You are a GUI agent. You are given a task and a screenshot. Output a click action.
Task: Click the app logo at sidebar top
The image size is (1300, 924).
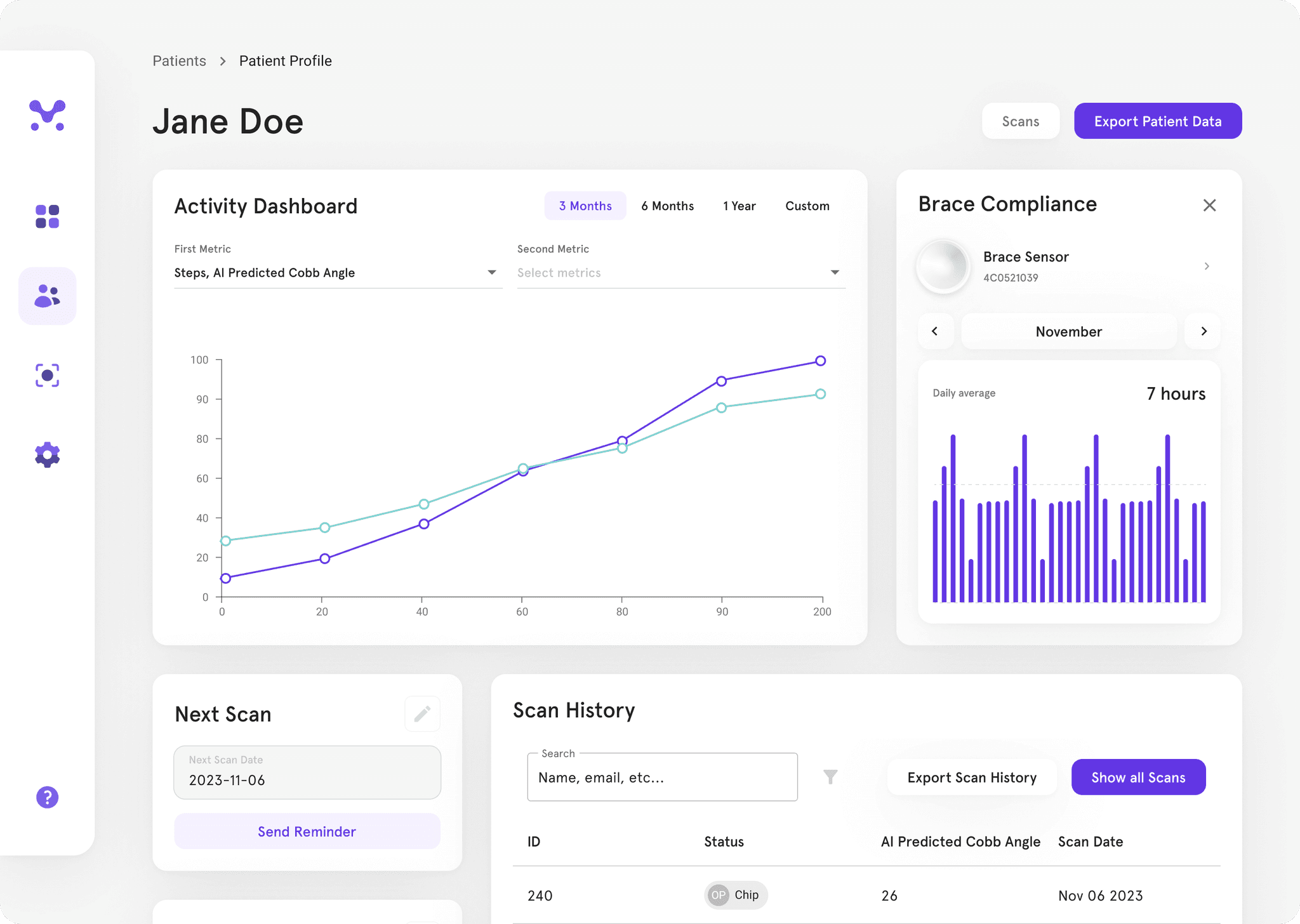(48, 115)
